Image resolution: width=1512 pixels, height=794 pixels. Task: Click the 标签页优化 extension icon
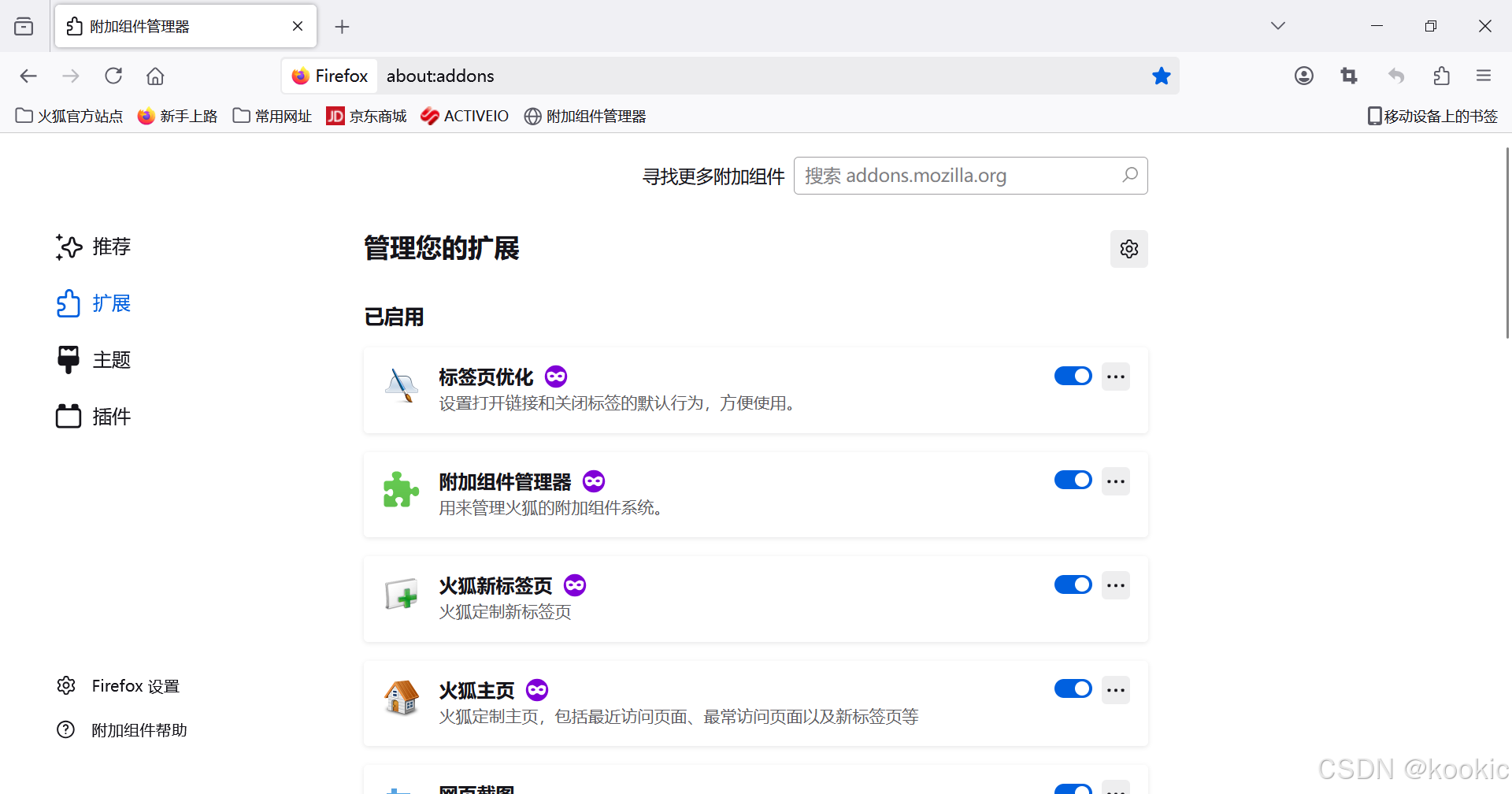pyautogui.click(x=402, y=385)
